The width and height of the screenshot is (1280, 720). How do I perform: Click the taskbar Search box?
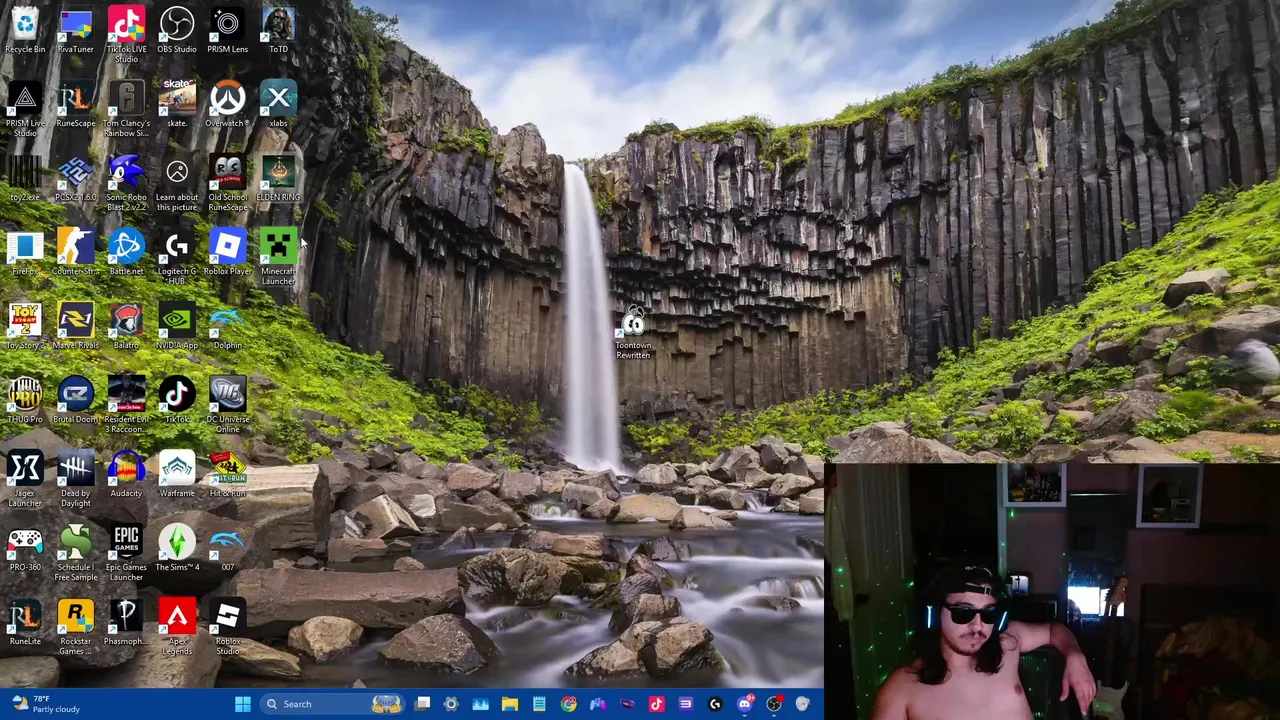point(331,704)
